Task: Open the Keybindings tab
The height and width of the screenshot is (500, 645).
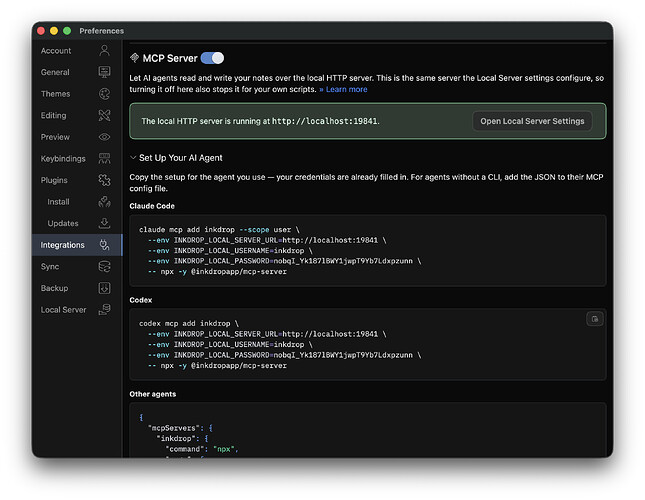Action: click(x=77, y=158)
